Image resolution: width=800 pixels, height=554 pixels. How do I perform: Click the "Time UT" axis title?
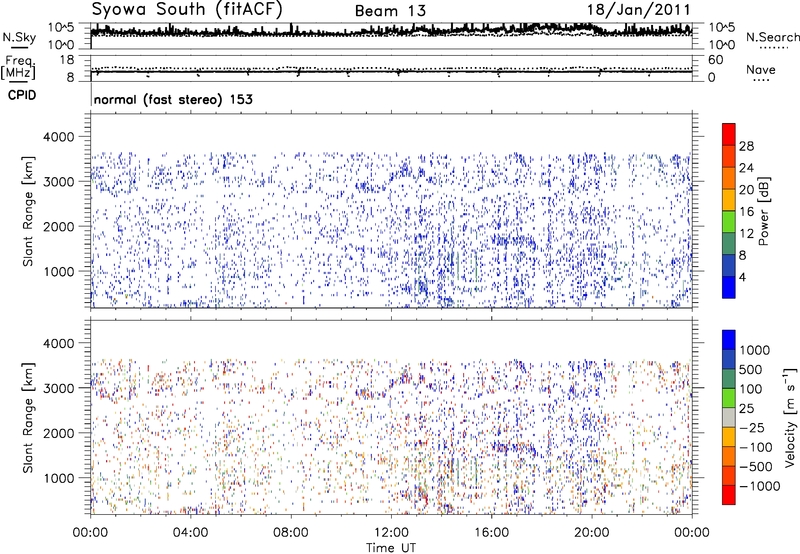(391, 548)
